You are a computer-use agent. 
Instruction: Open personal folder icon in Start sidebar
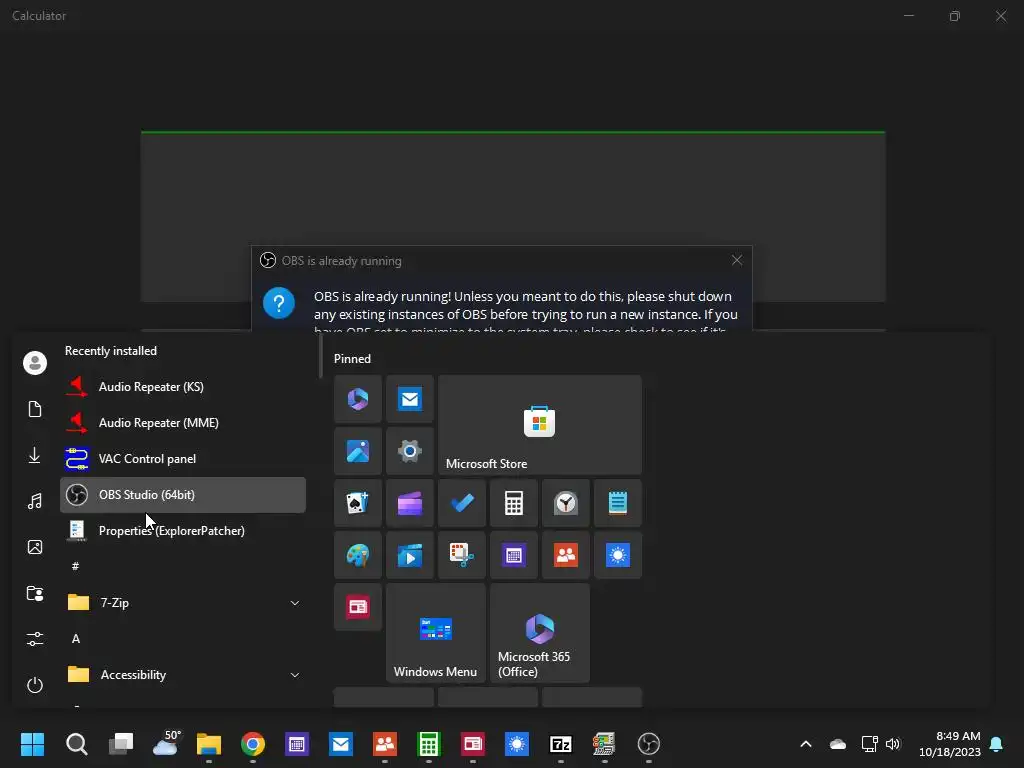[35, 593]
